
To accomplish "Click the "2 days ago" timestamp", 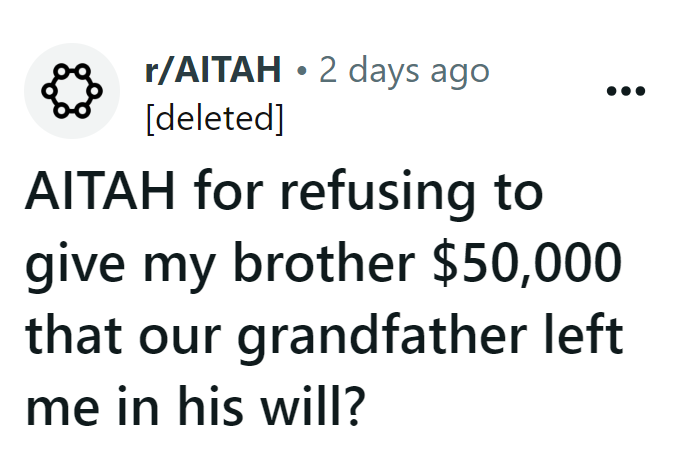I will click(405, 72).
